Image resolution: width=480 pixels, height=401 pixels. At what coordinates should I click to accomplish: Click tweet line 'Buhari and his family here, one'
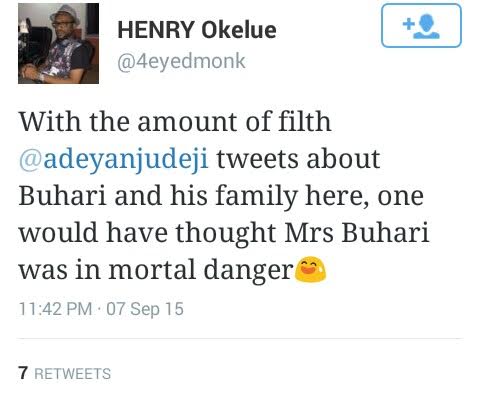[221, 196]
